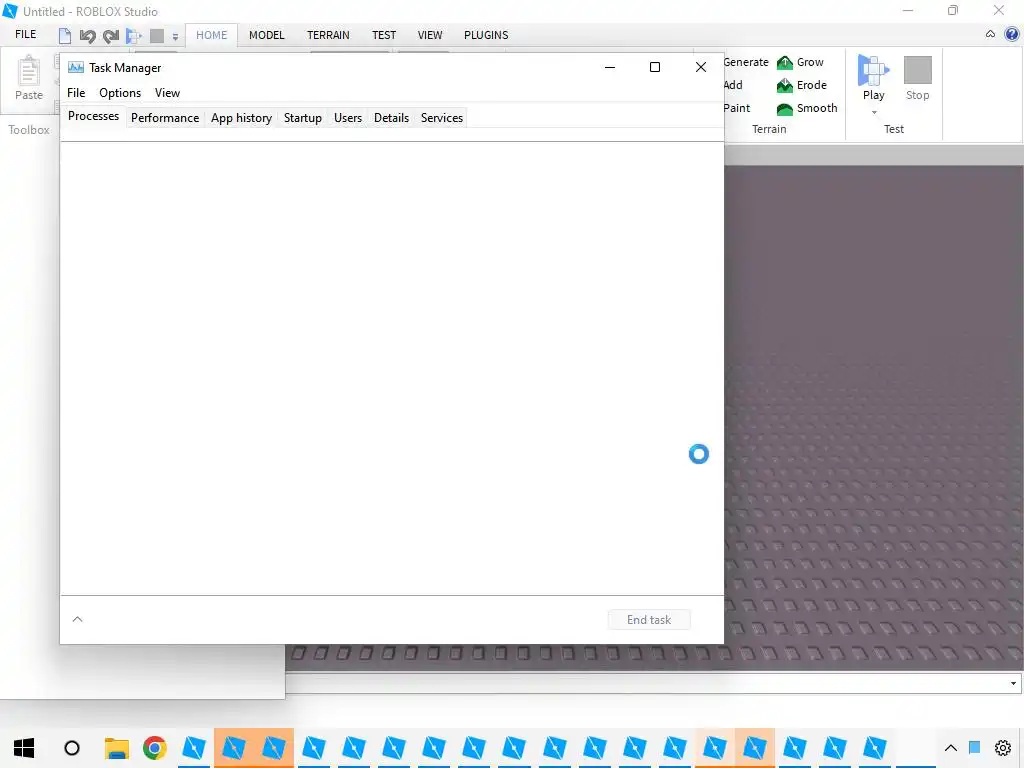This screenshot has width=1024, height=768.
Task: Select the HOME ribbon tab
Action: [212, 35]
